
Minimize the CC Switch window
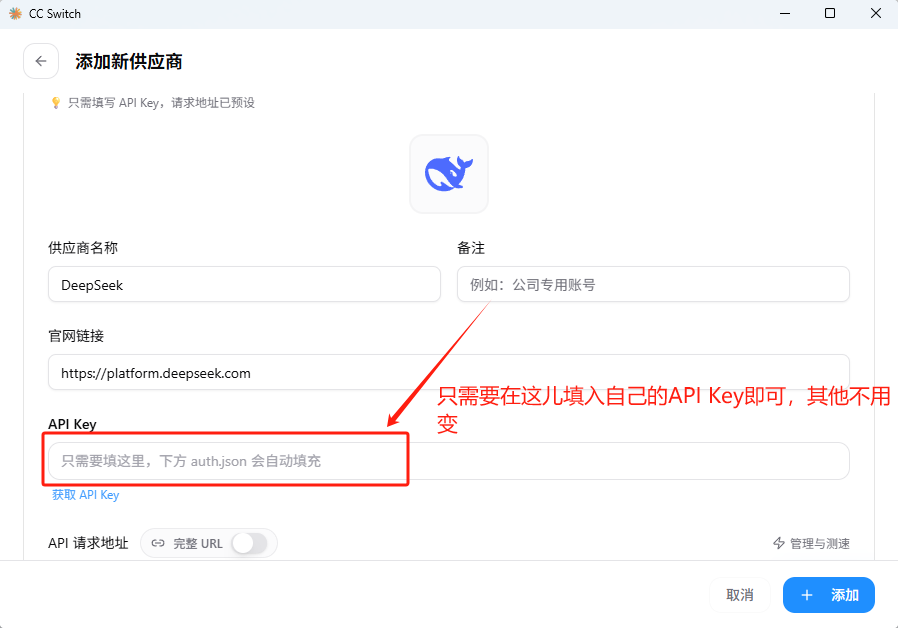click(x=785, y=14)
